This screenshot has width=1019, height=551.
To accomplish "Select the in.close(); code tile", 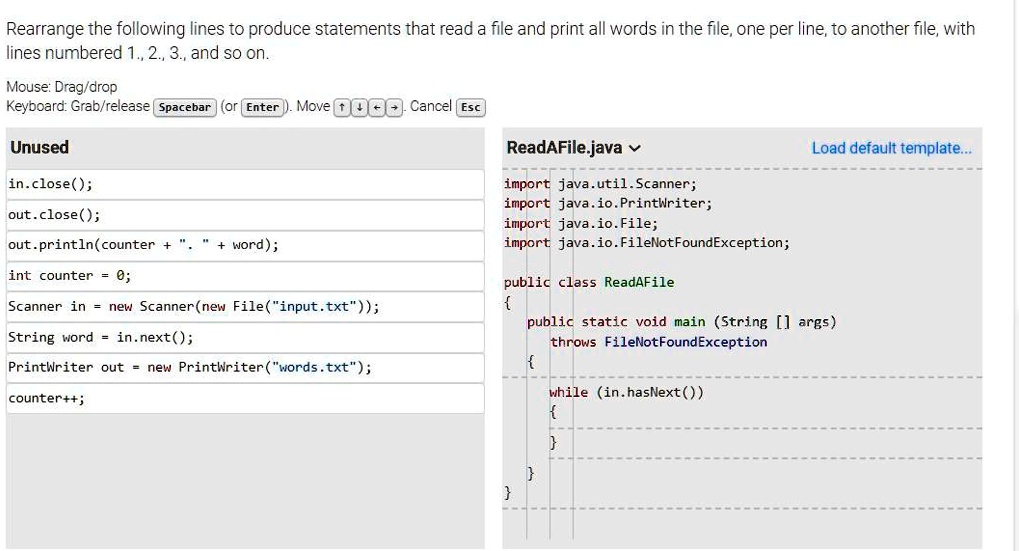I will pos(245,184).
